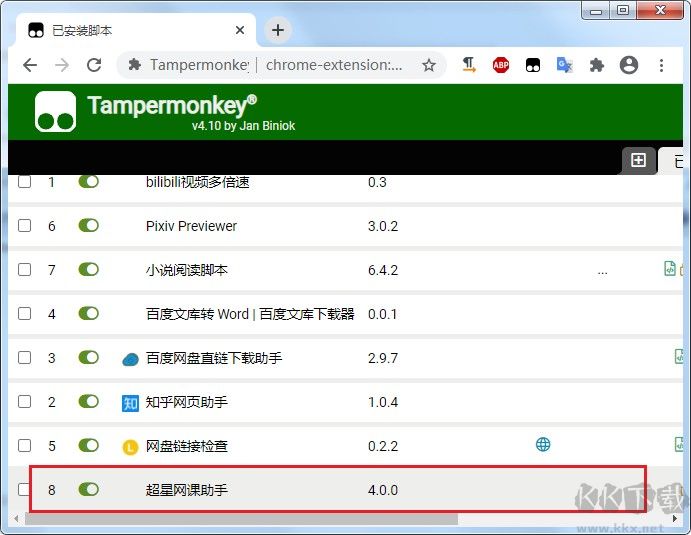This screenshot has width=691, height=535.
Task: Click order number 6 of Pixiv Previewer
Action: (52, 226)
